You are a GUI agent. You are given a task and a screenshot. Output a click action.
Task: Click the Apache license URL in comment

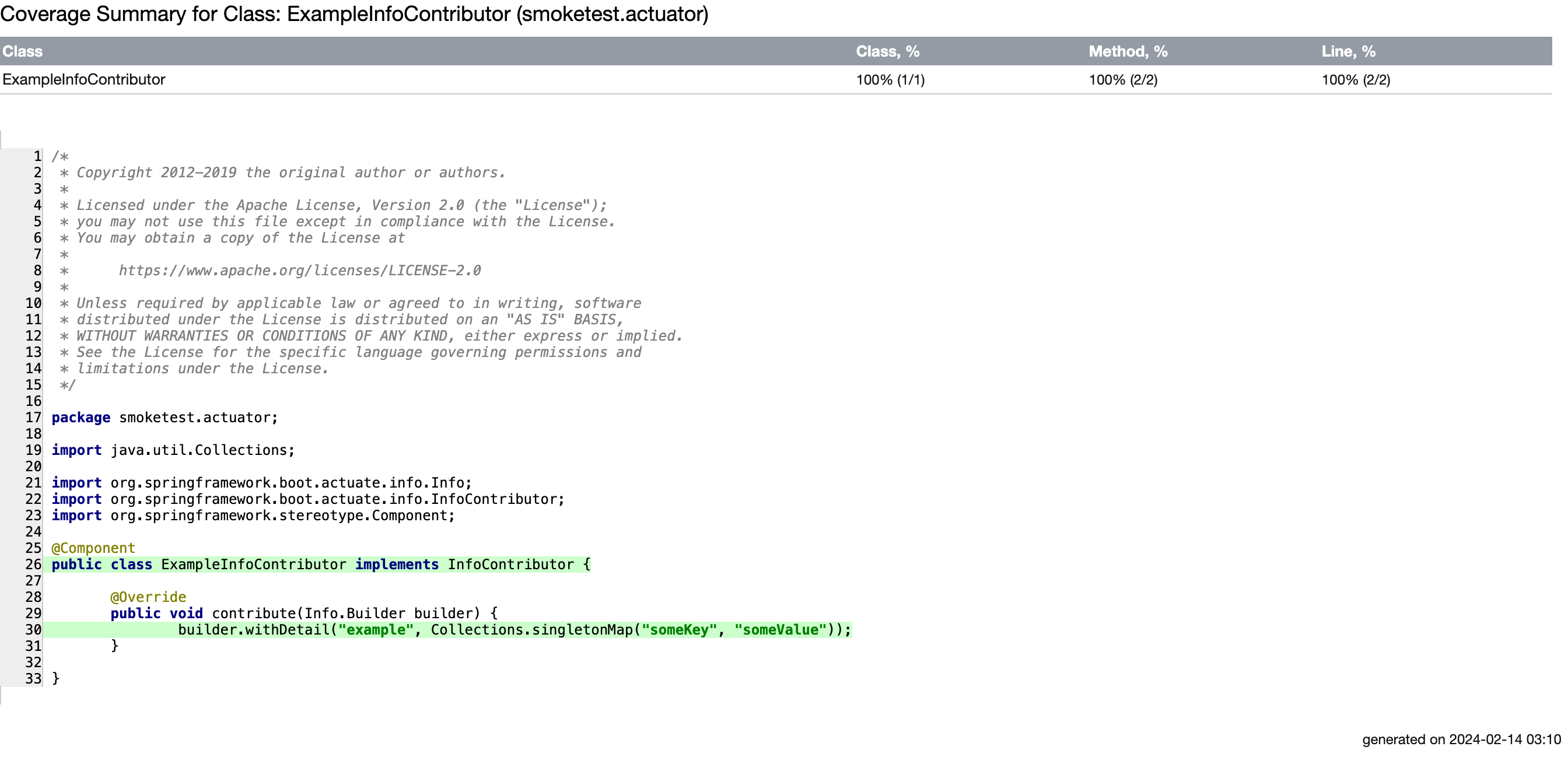[x=299, y=270]
